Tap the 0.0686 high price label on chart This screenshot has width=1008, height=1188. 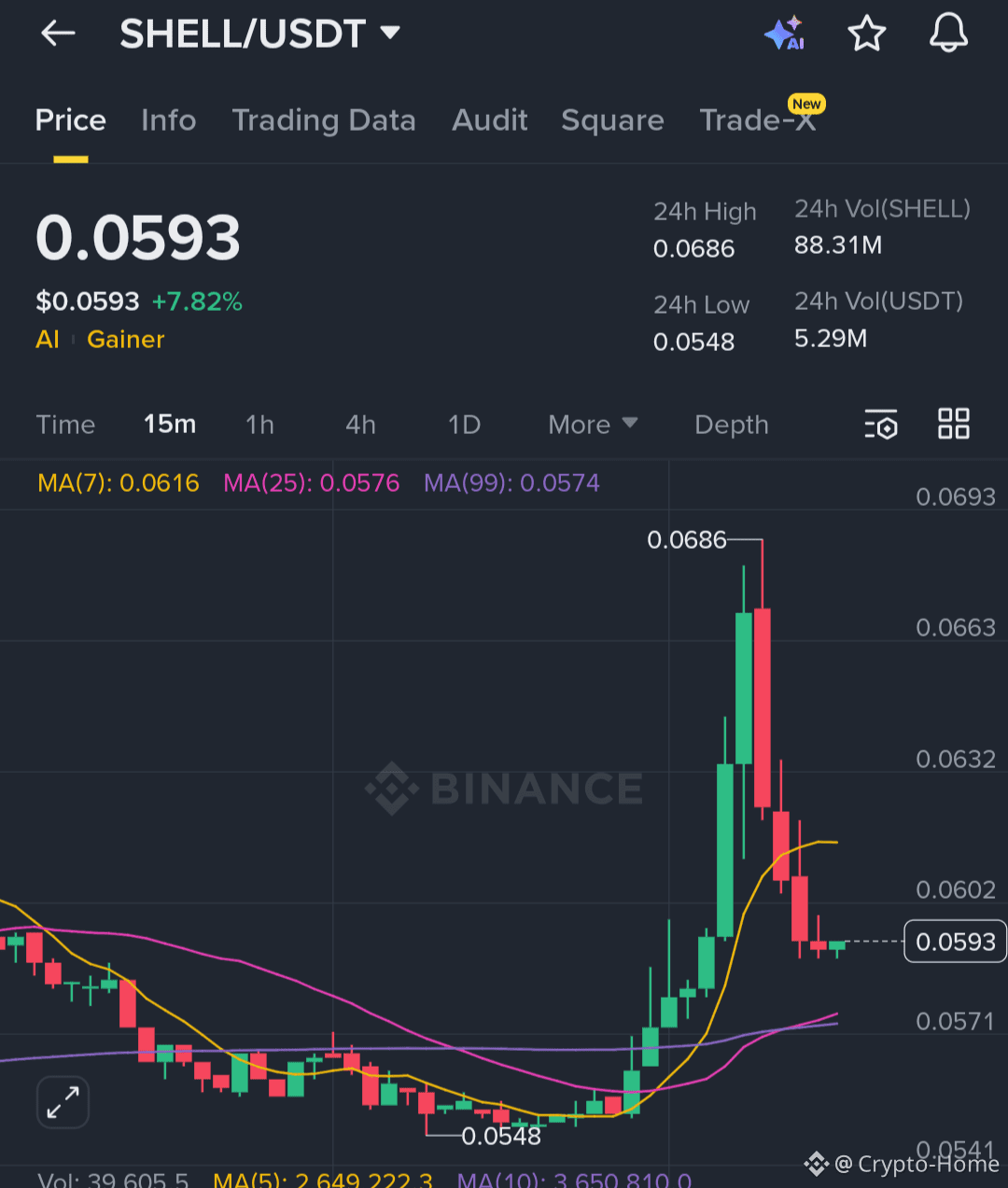click(x=686, y=539)
